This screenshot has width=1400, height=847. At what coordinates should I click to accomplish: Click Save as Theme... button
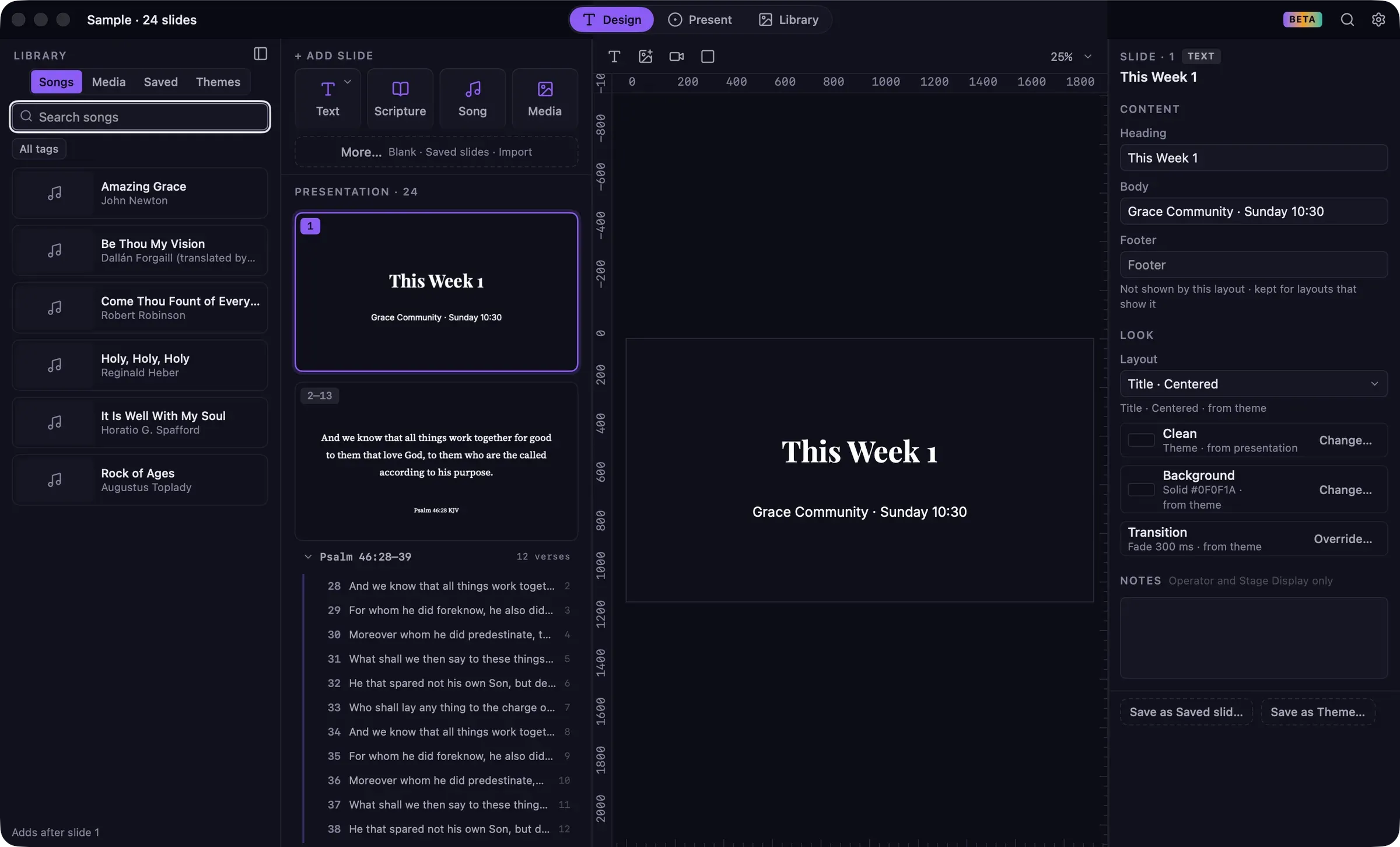pyautogui.click(x=1318, y=712)
